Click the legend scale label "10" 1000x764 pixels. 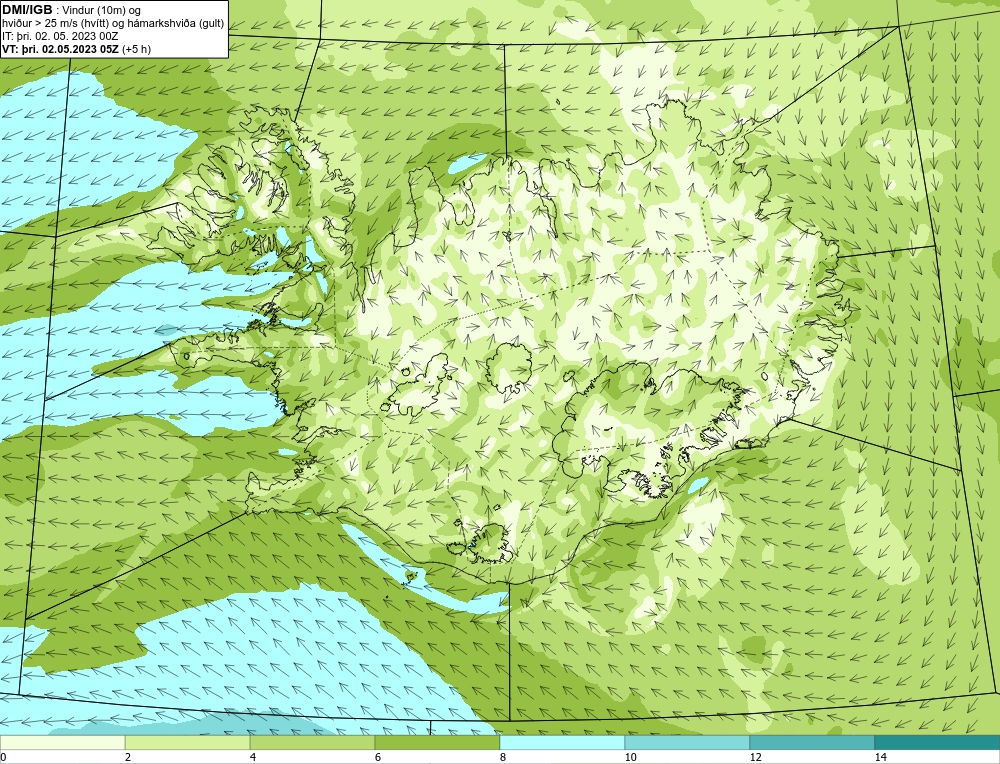coord(630,757)
